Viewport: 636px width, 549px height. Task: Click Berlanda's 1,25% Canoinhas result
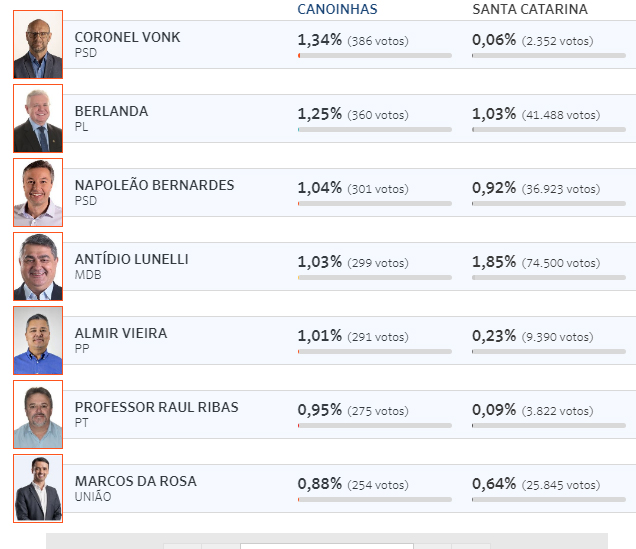pyautogui.click(x=320, y=114)
